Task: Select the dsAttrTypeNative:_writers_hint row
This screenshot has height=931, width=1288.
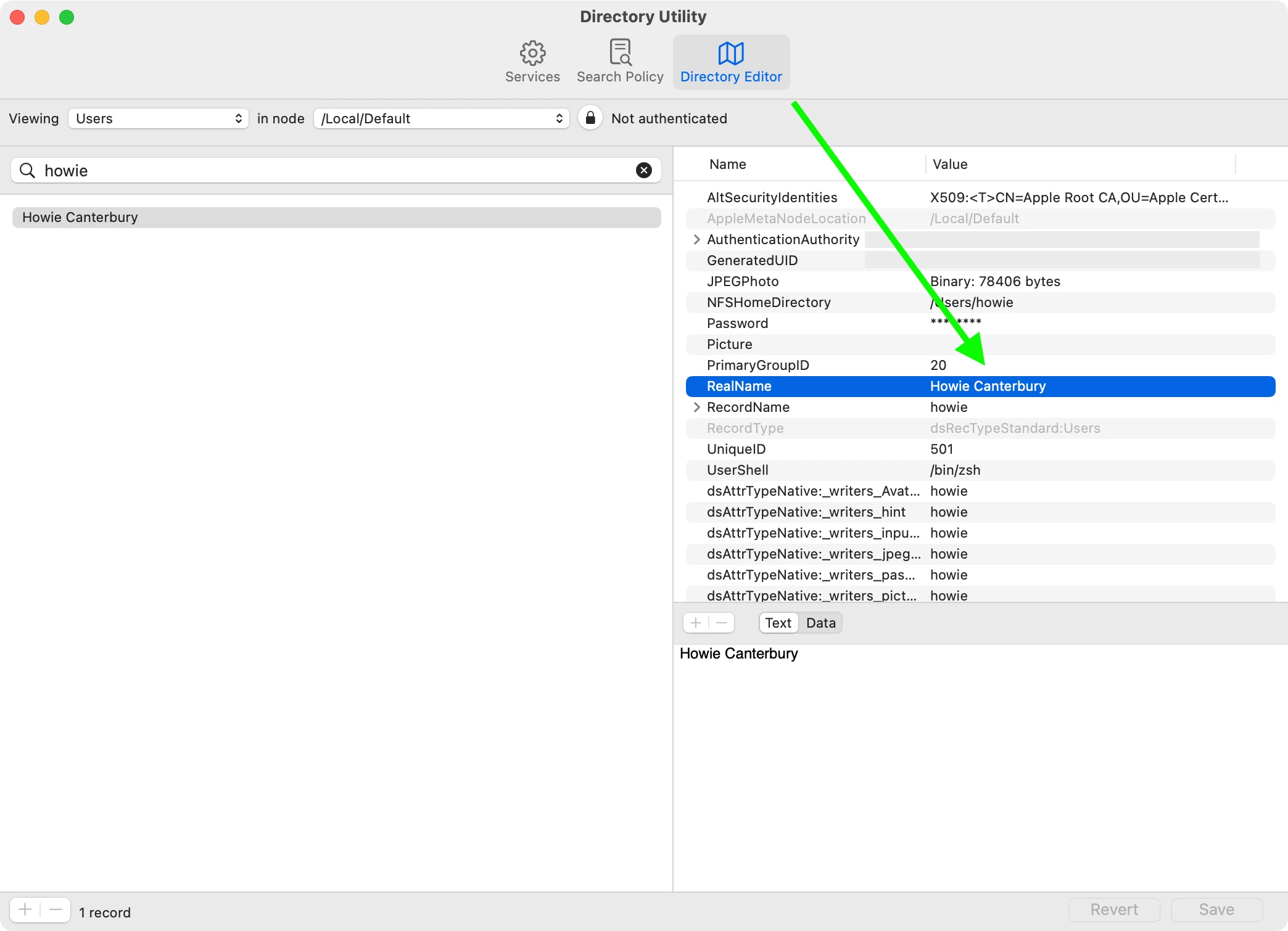Action: (x=981, y=512)
